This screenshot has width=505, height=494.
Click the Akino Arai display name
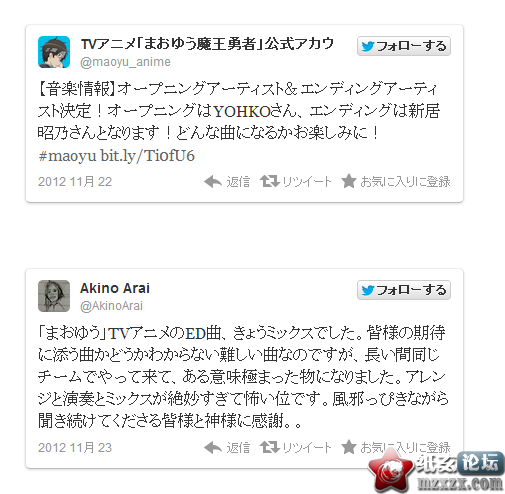click(115, 288)
